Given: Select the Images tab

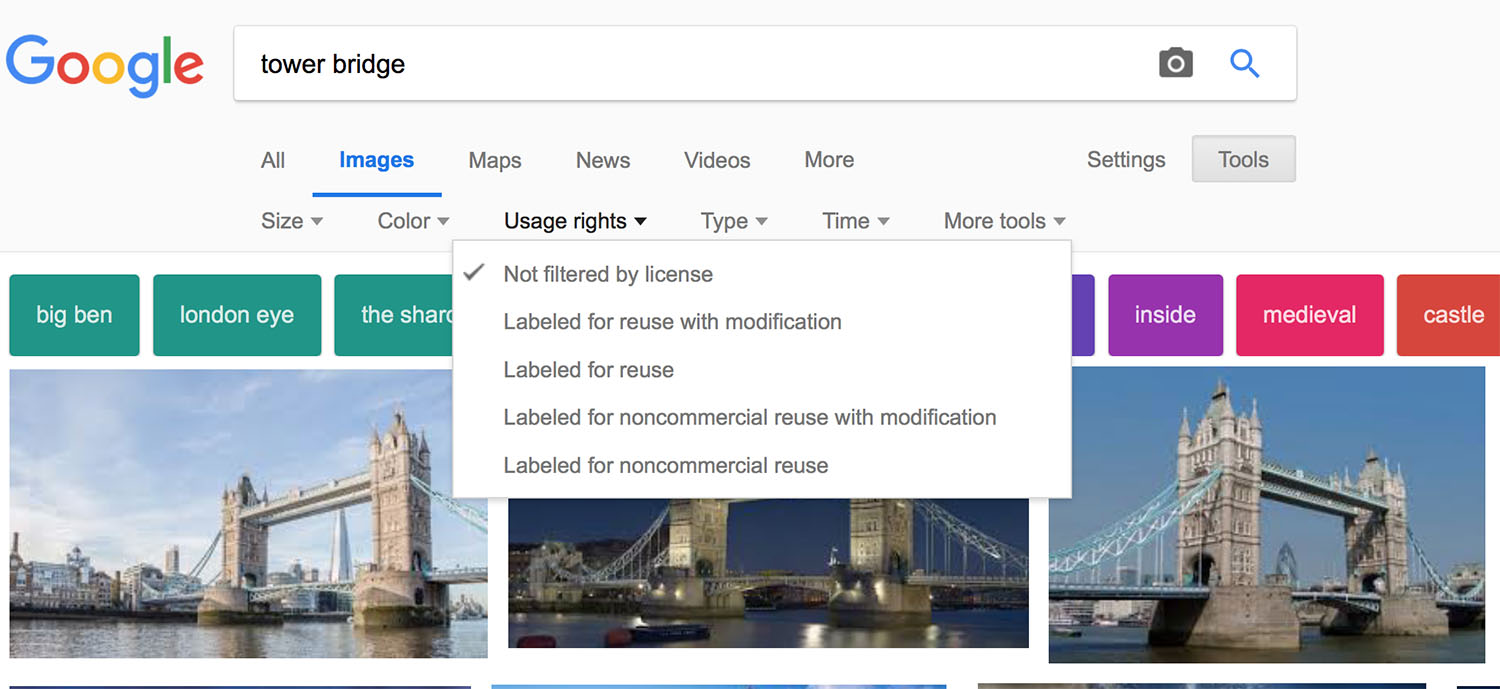Looking at the screenshot, I should [376, 160].
